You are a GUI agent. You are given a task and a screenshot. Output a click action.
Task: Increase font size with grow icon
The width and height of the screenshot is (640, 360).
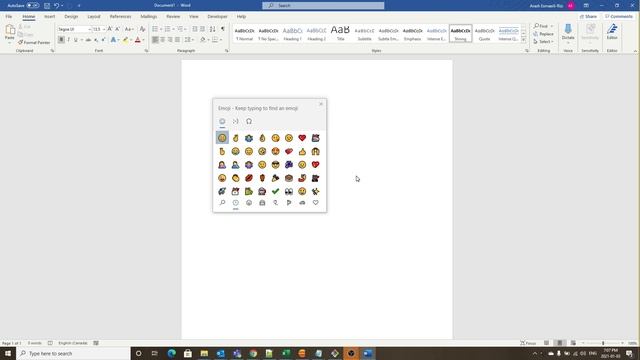coord(110,29)
